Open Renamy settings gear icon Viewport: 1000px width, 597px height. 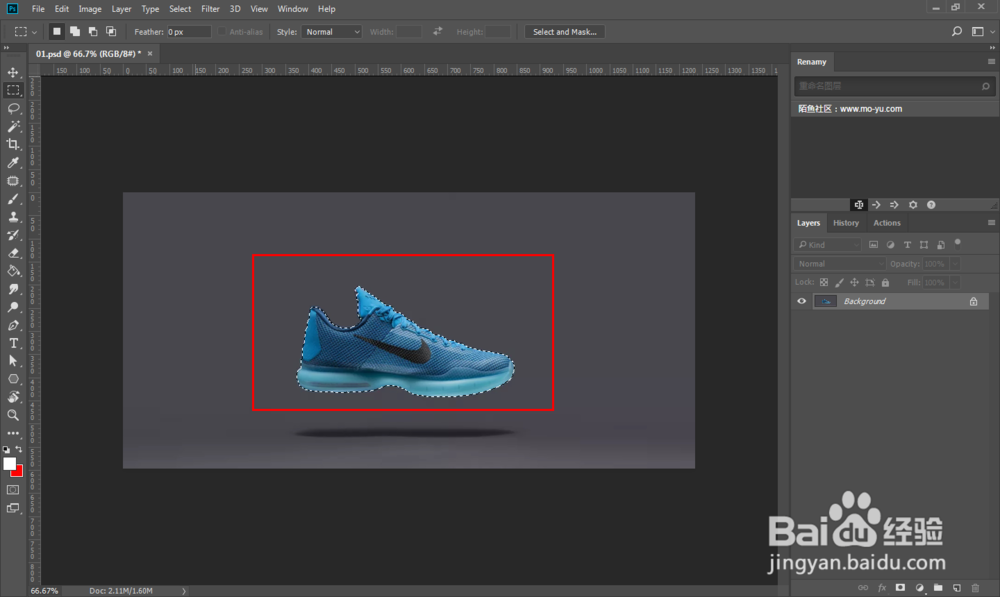[913, 205]
